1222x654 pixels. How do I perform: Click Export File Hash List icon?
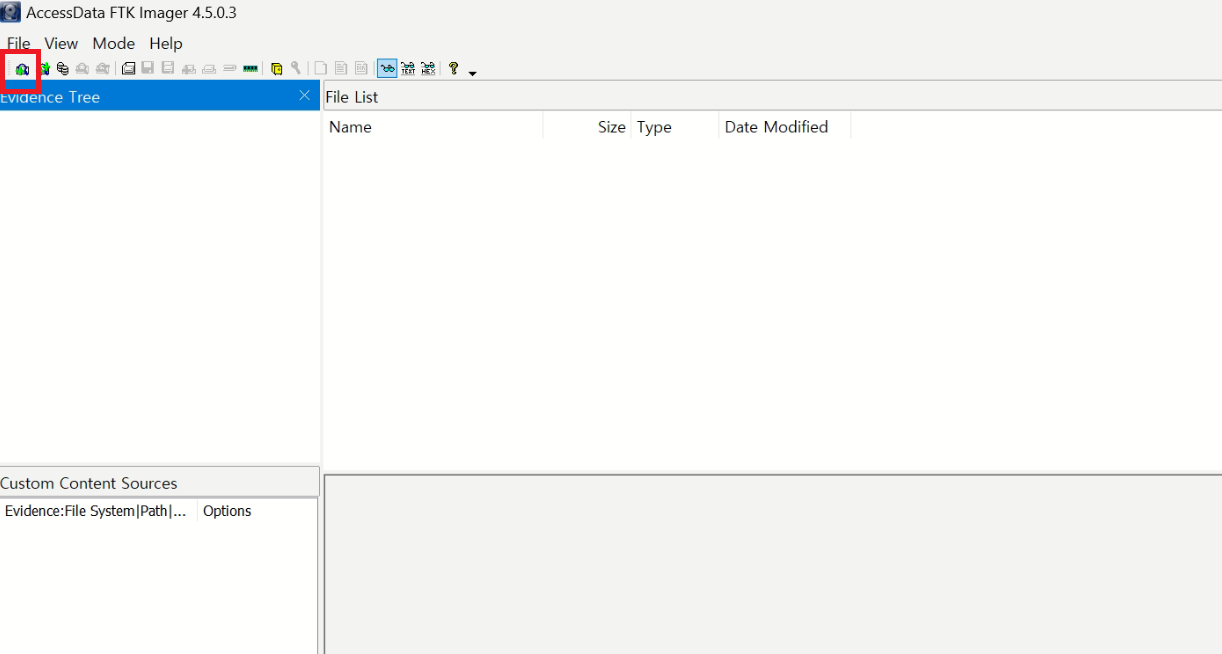click(340, 69)
